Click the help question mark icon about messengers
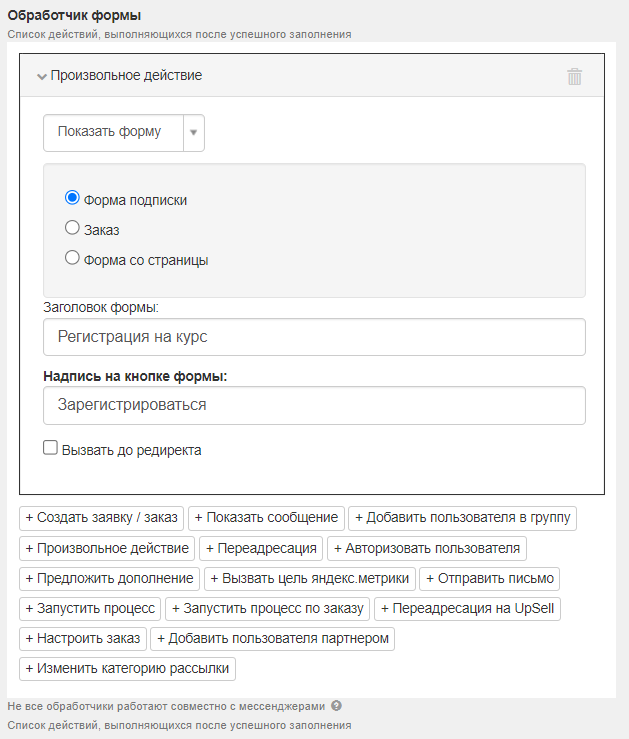 pos(336,706)
